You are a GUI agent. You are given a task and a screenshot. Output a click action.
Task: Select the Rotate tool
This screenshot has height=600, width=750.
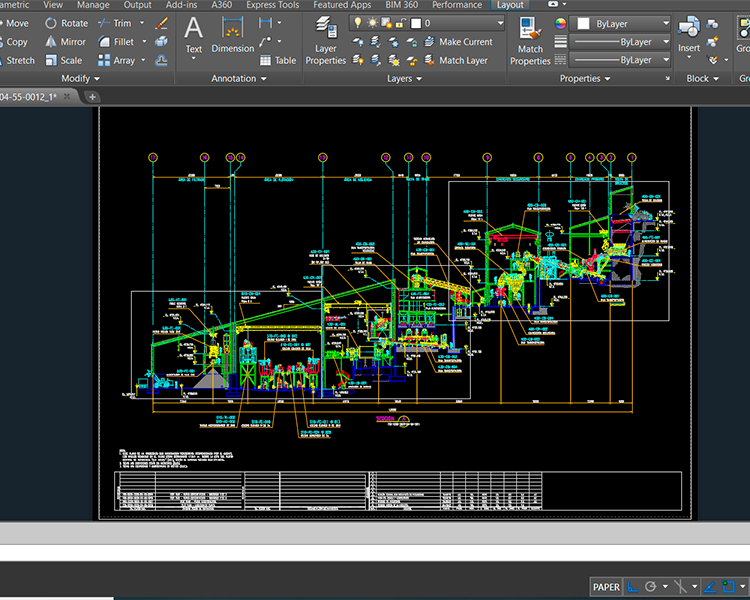(x=66, y=23)
